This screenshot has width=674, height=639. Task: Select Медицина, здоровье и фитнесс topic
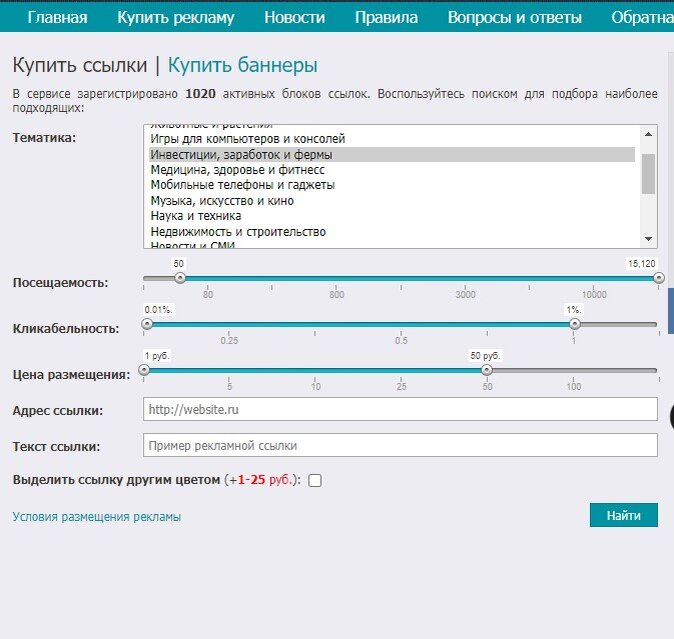click(x=392, y=170)
